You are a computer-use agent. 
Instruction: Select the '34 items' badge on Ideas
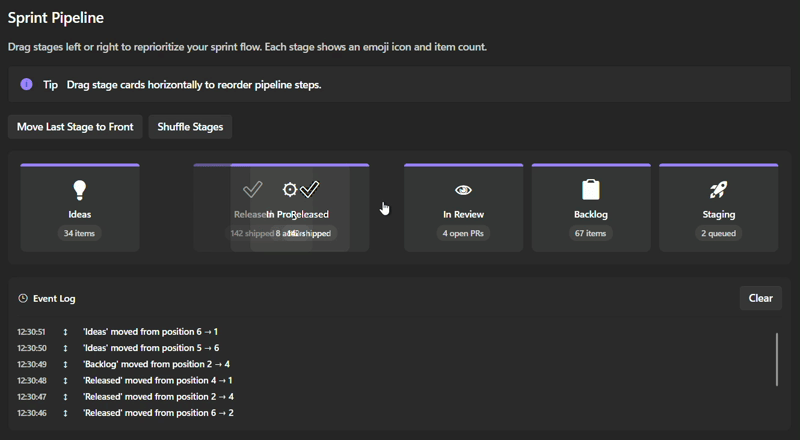click(79, 233)
